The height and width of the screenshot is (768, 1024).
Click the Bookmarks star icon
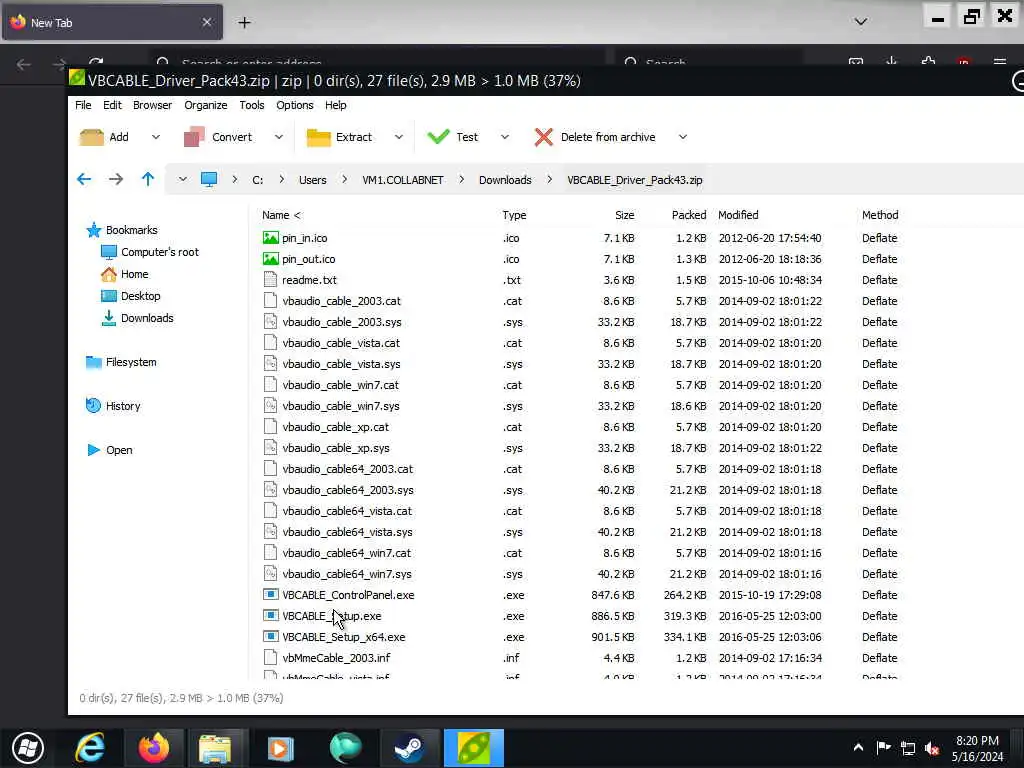pos(93,230)
